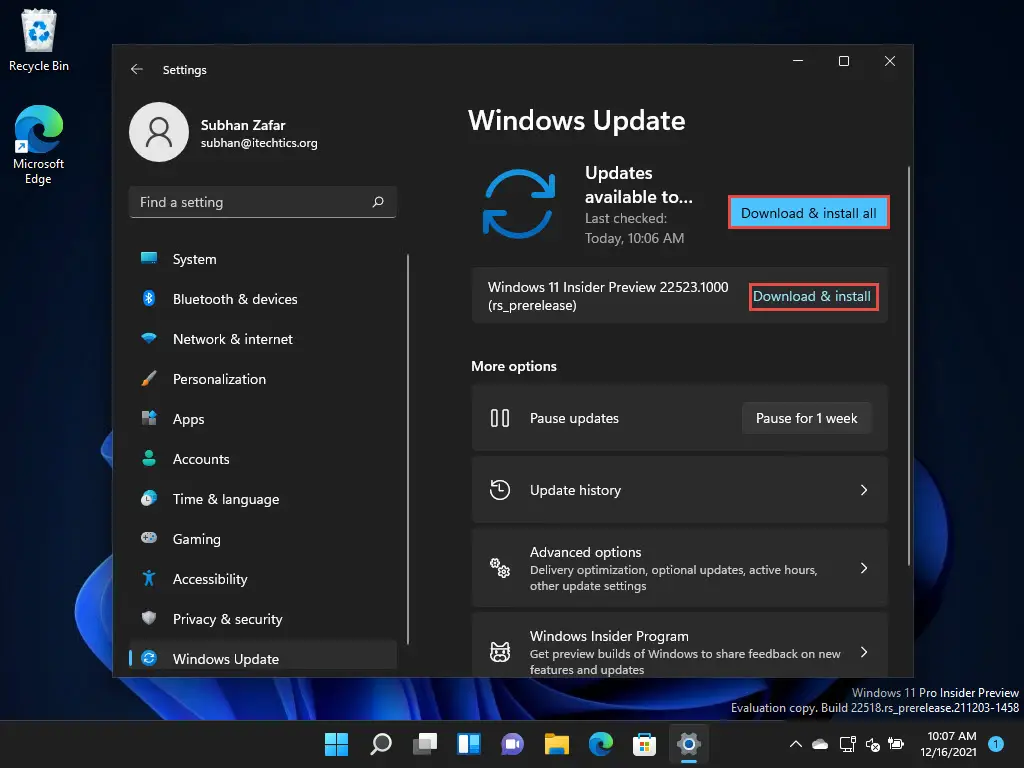The image size is (1024, 768).
Task: Minimize the Settings window
Action: [x=797, y=61]
